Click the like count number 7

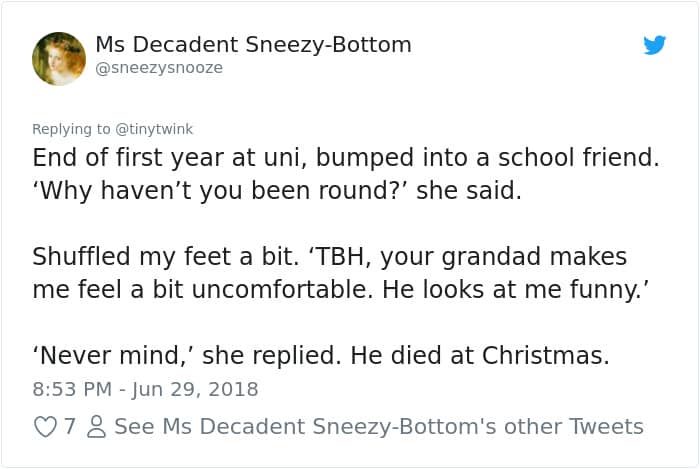69,427
